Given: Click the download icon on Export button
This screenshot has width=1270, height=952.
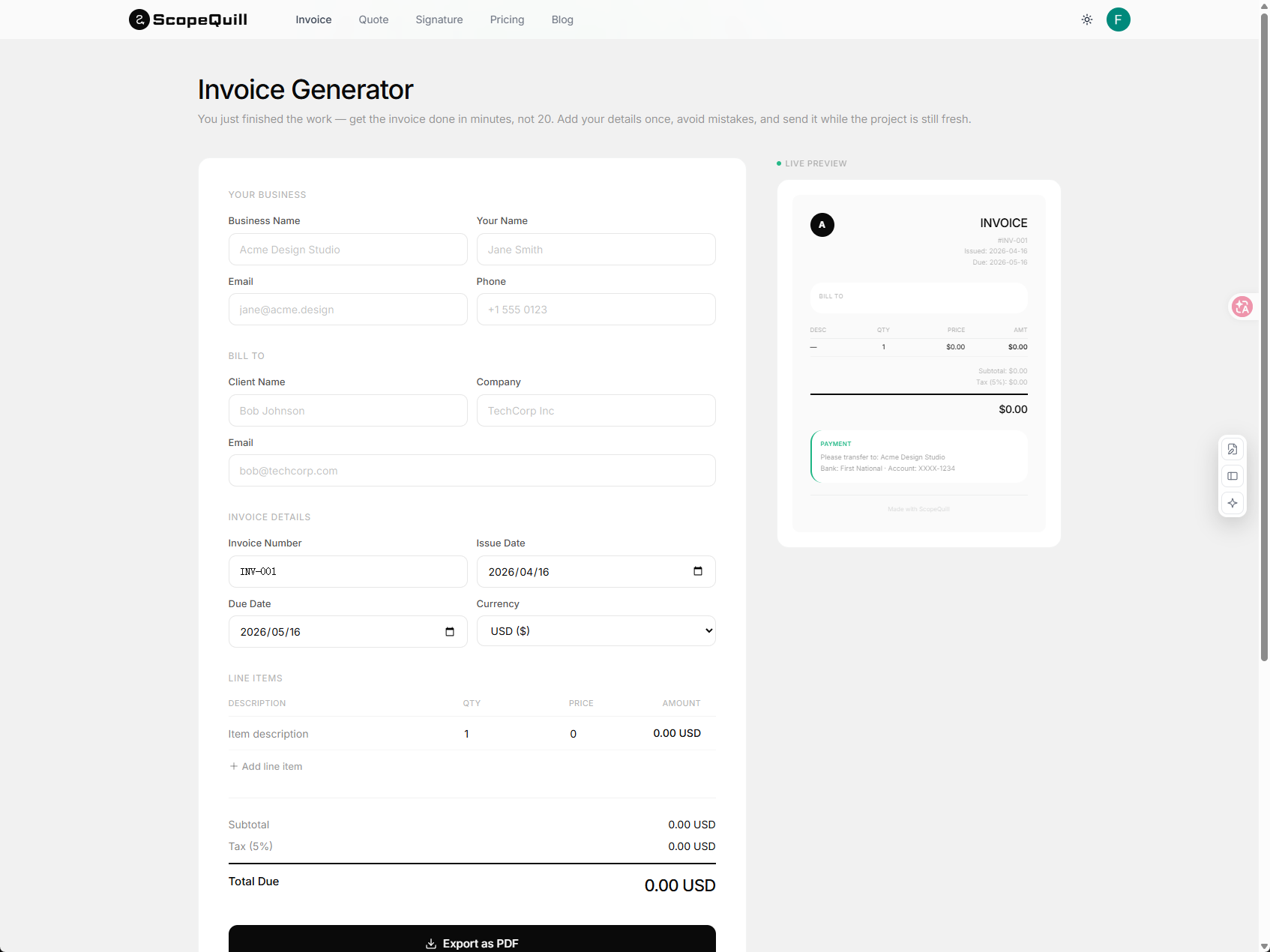Looking at the screenshot, I should tap(431, 944).
